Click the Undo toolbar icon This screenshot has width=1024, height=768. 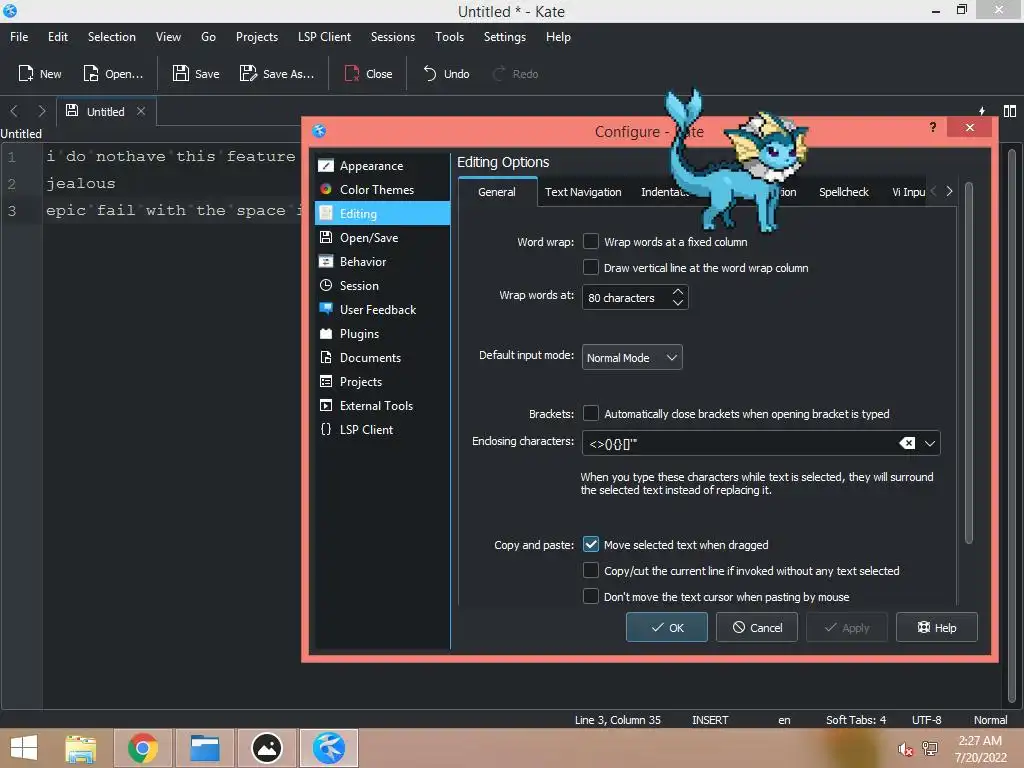click(429, 73)
